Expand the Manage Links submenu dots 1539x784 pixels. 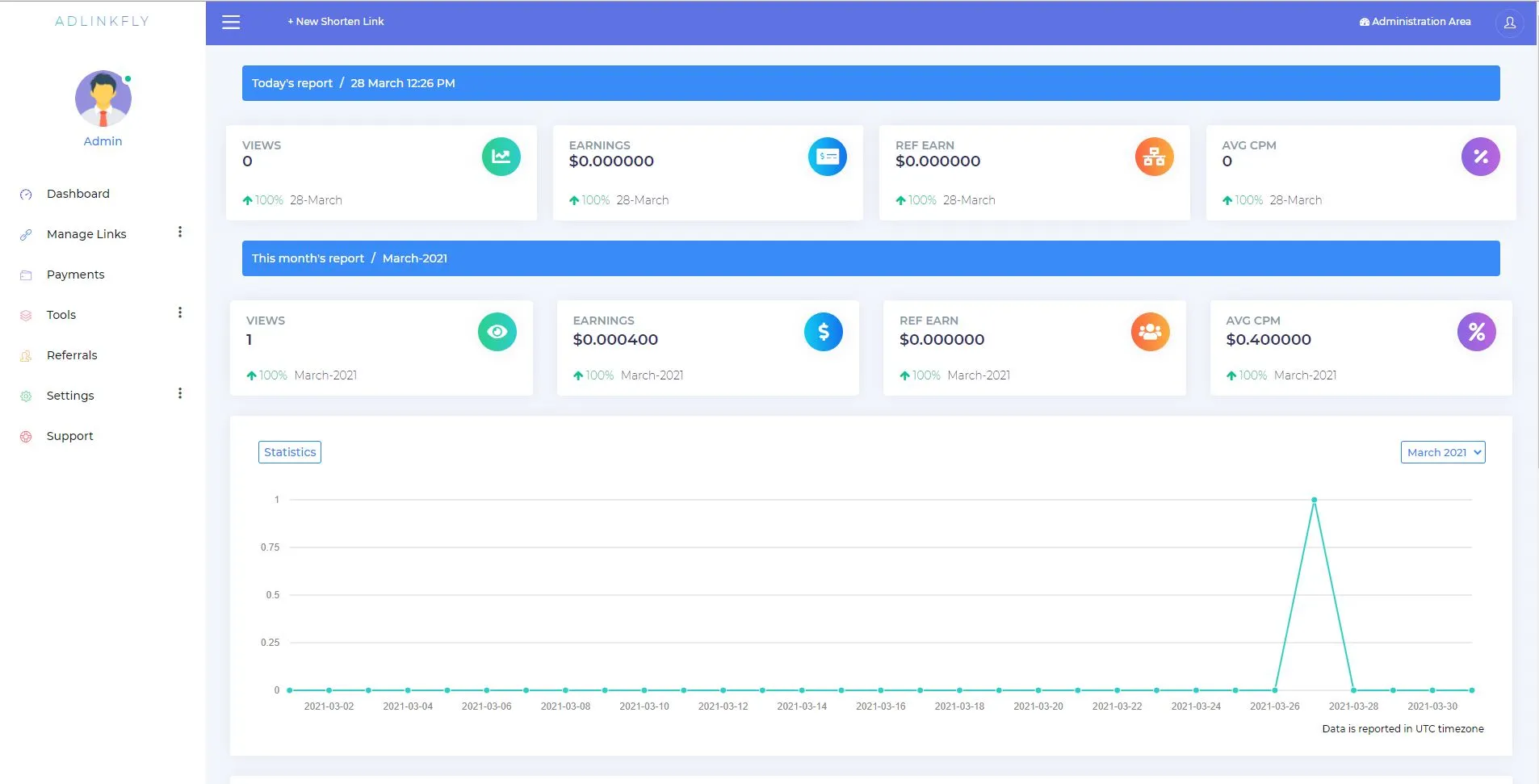(179, 233)
